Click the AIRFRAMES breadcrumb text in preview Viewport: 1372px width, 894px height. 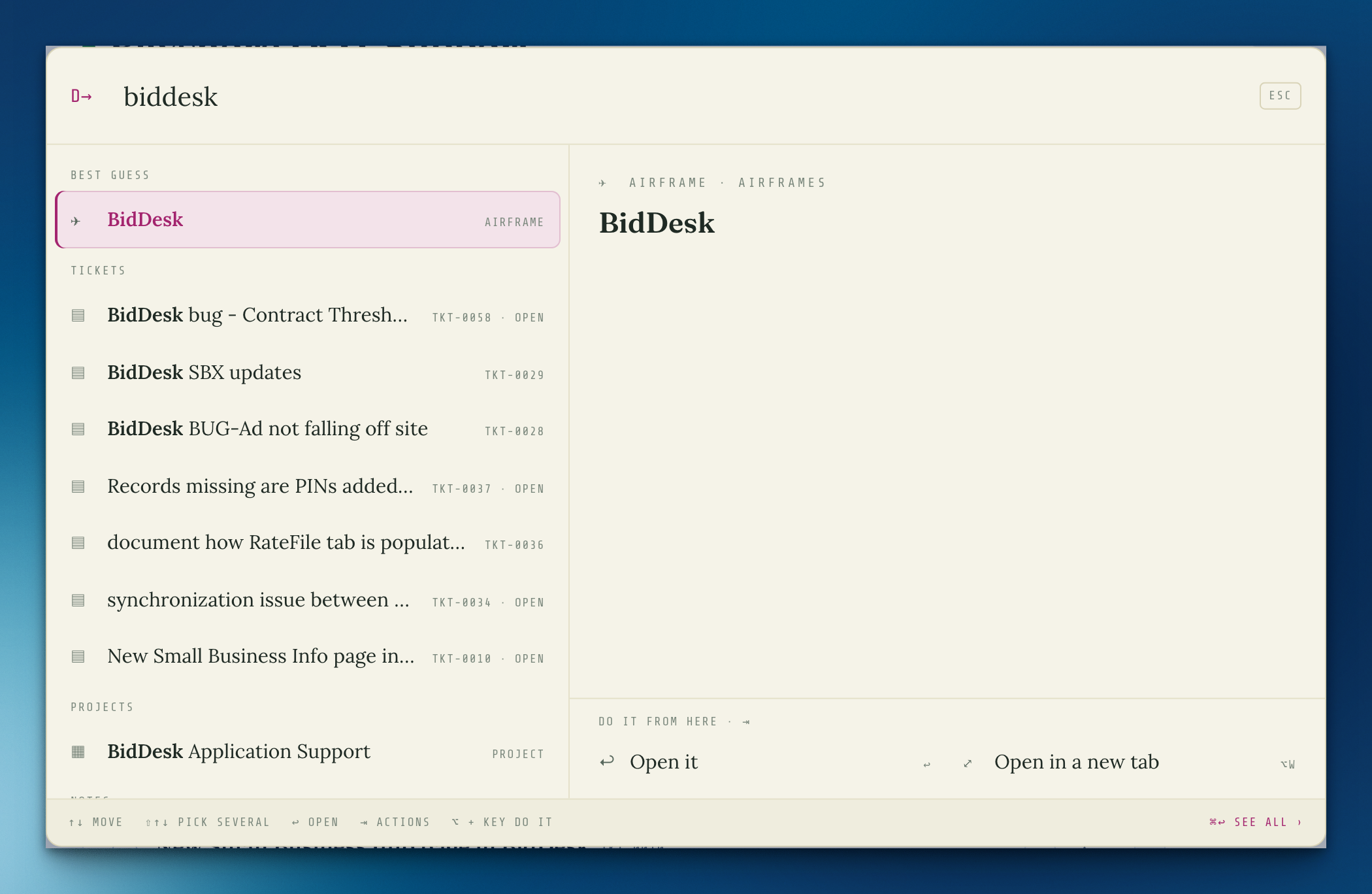tap(782, 183)
